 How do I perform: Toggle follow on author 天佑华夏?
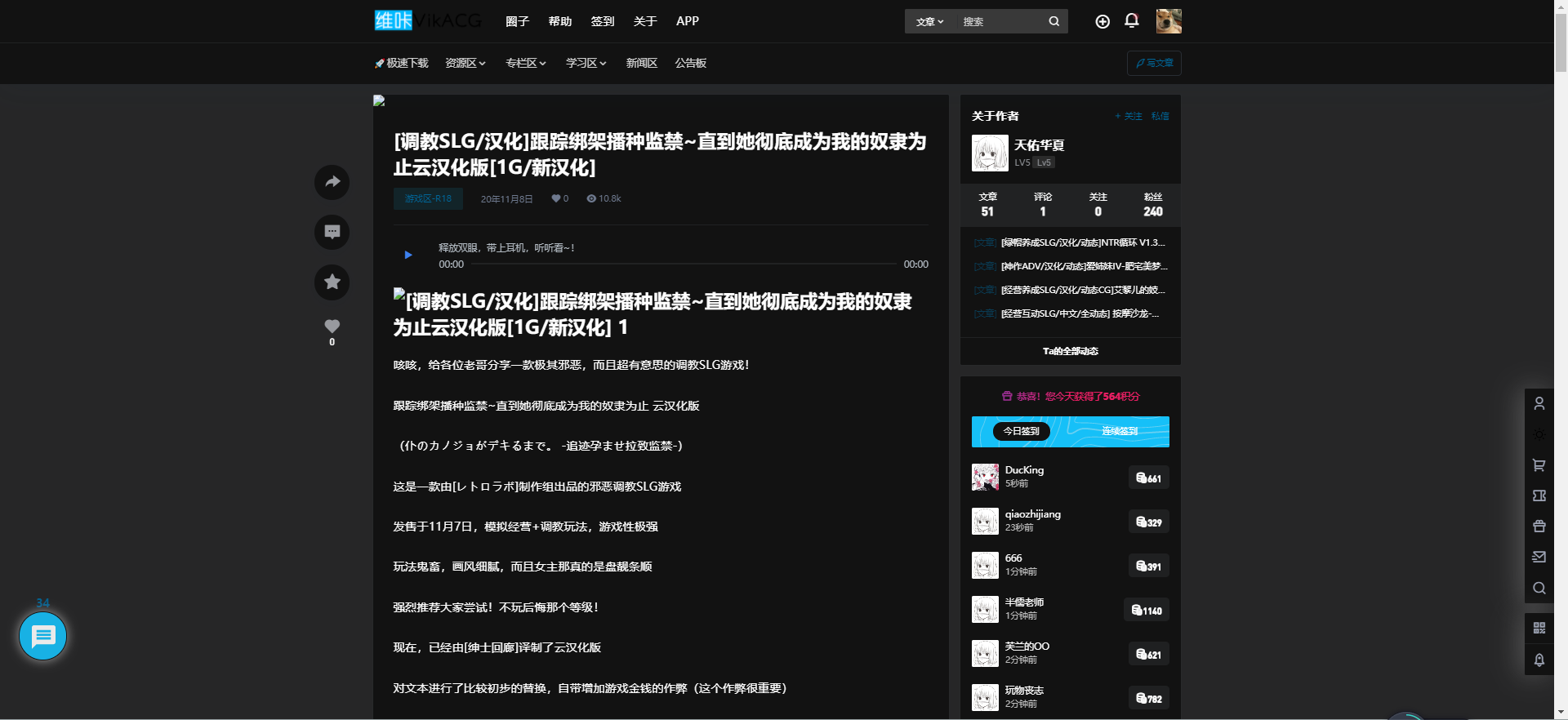click(1129, 116)
